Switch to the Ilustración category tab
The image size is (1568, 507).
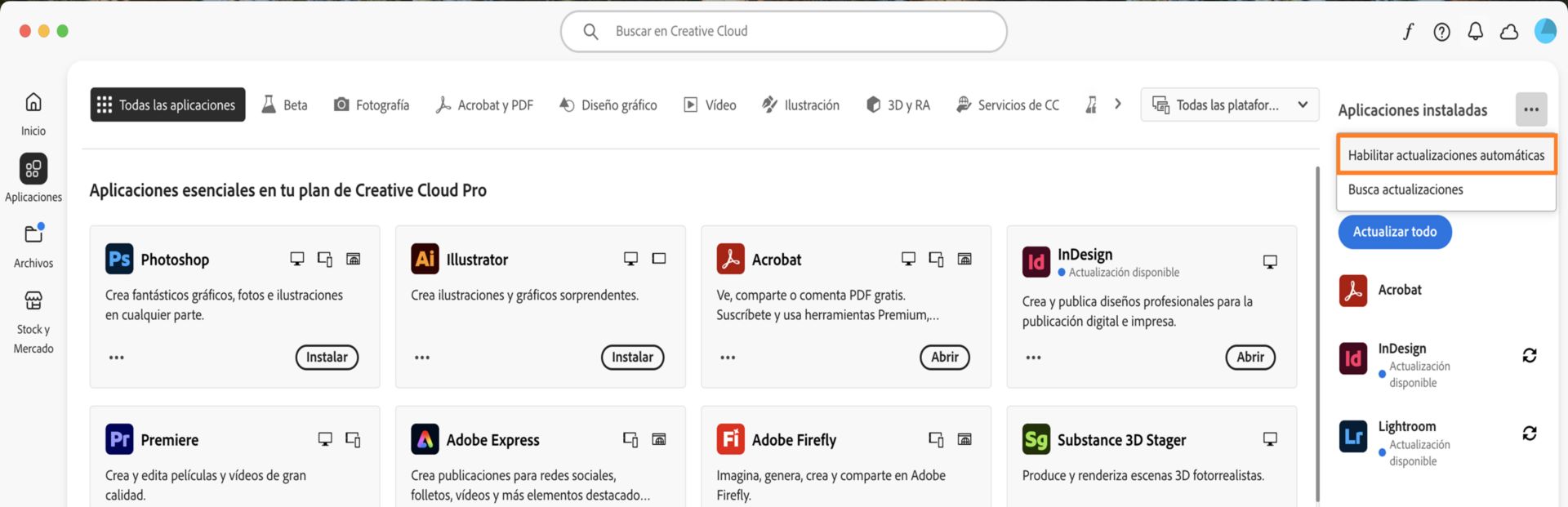pos(800,105)
